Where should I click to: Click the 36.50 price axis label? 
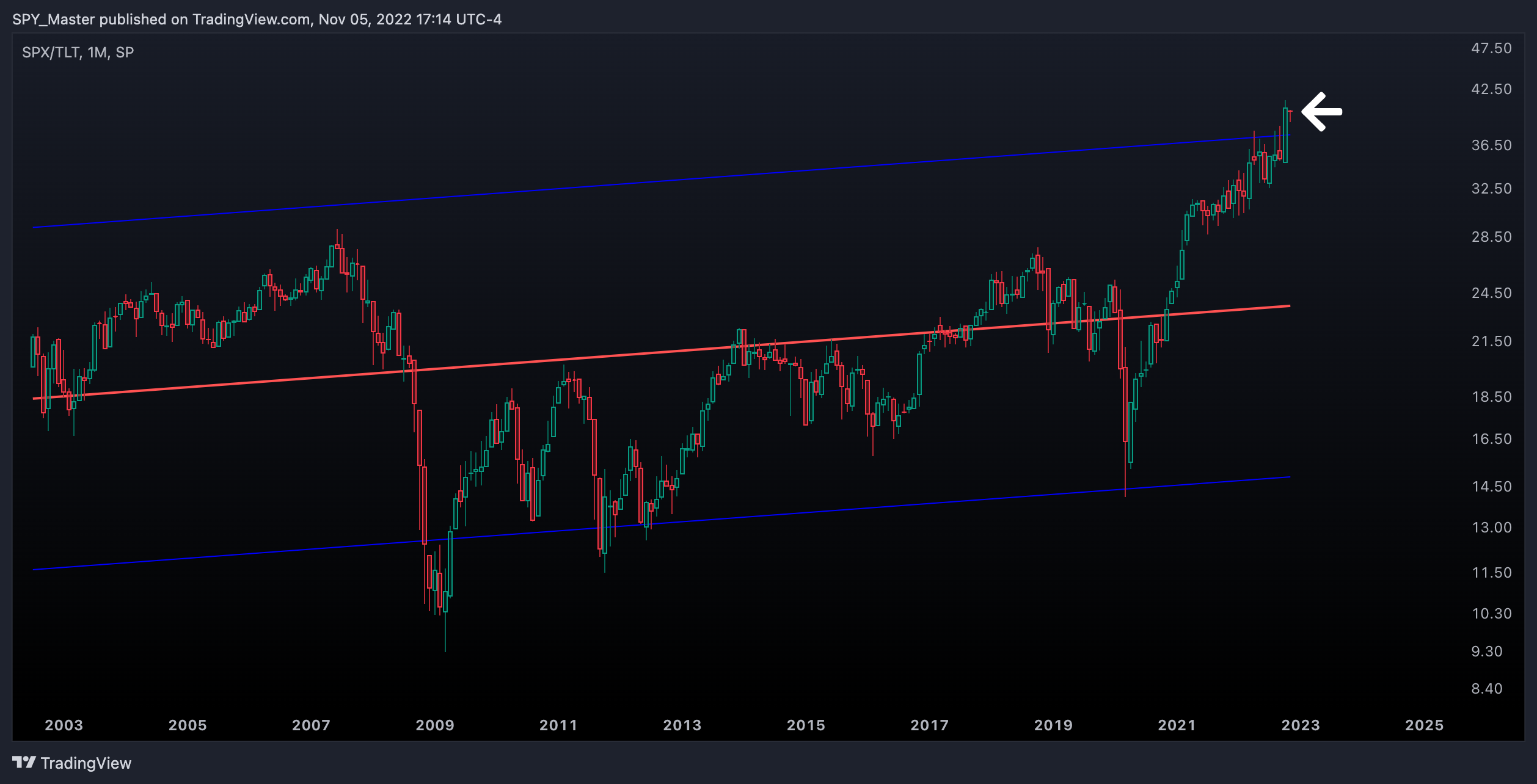tap(1491, 145)
